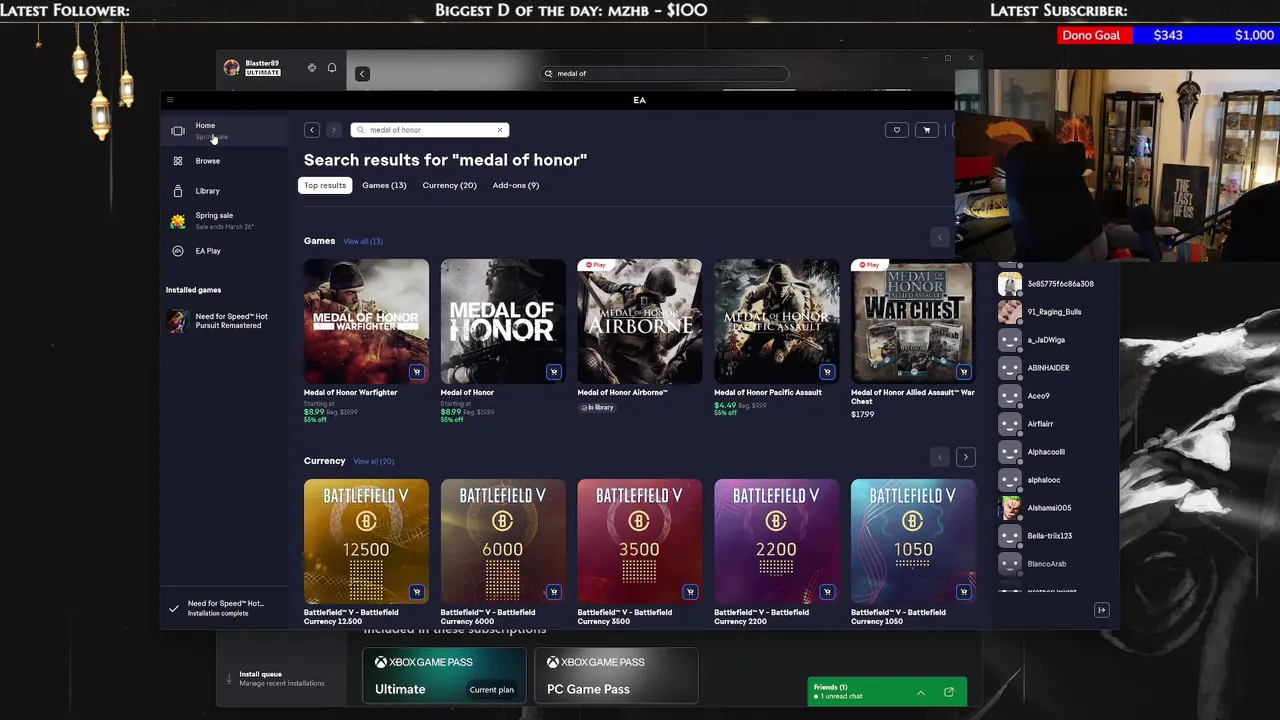Pop out the Friends chat window
Image resolution: width=1280 pixels, height=720 pixels.
(949, 692)
